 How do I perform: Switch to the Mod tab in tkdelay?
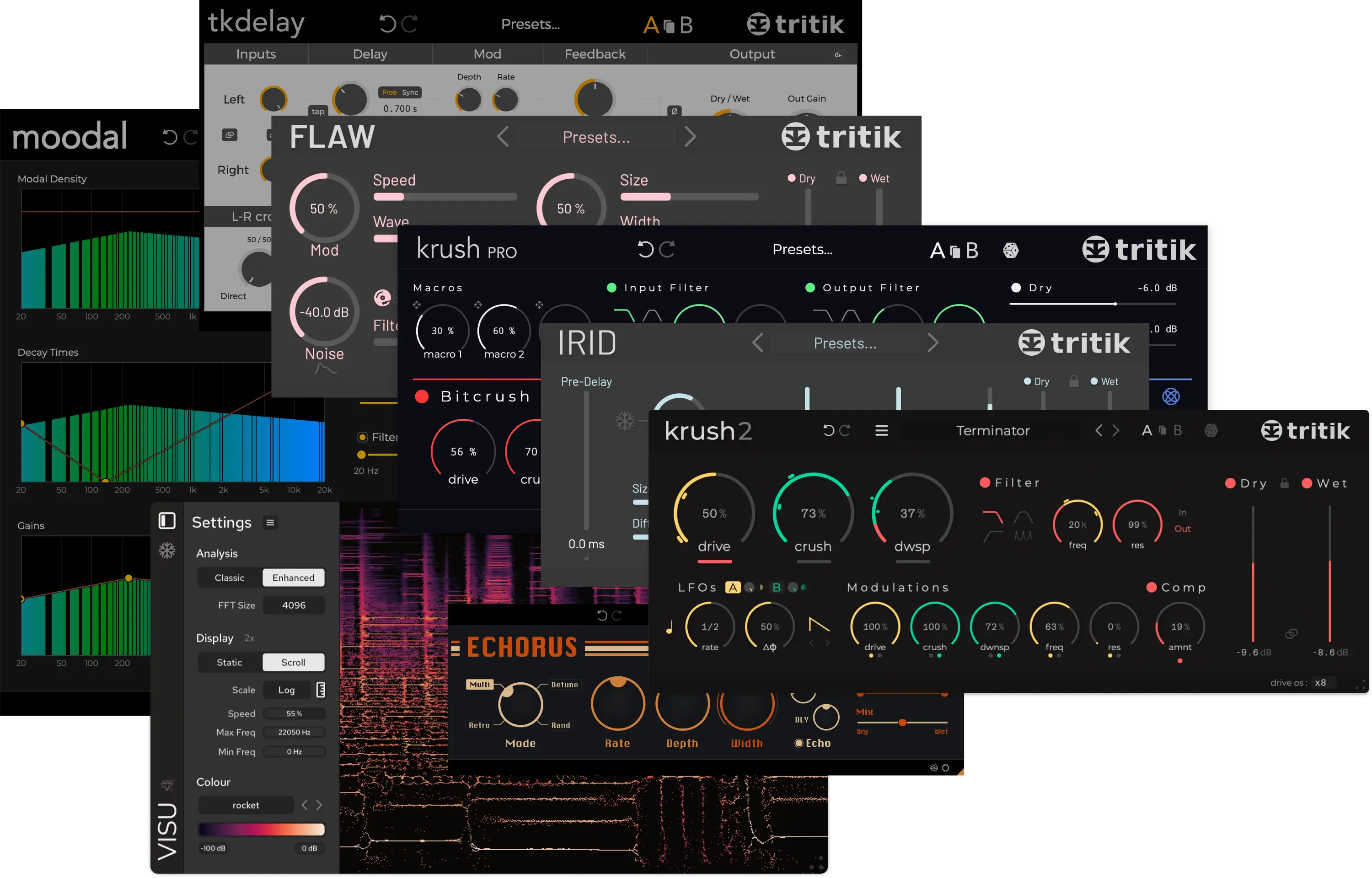(x=488, y=54)
